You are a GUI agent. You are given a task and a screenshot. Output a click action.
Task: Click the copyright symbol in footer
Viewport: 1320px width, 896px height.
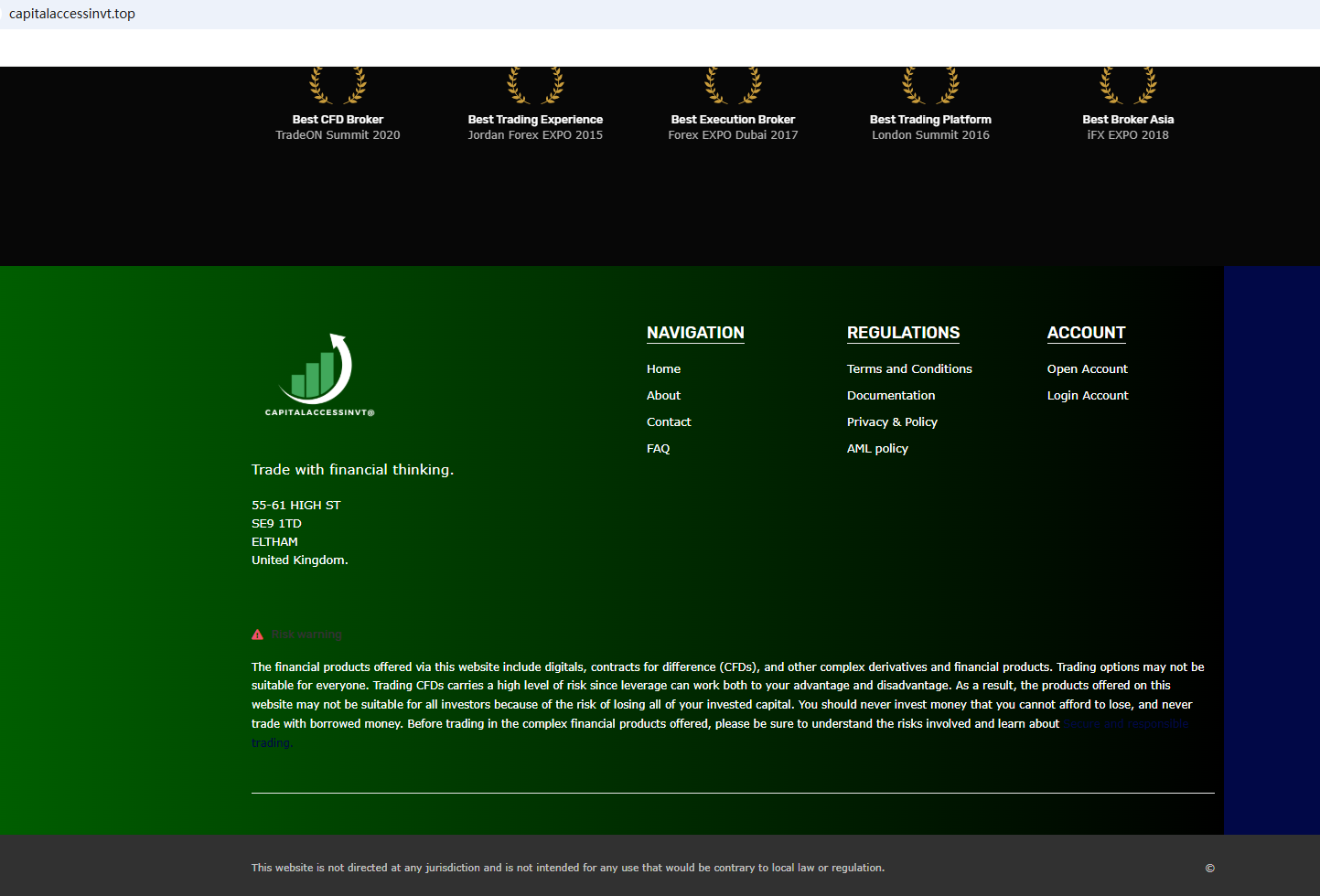point(1209,869)
